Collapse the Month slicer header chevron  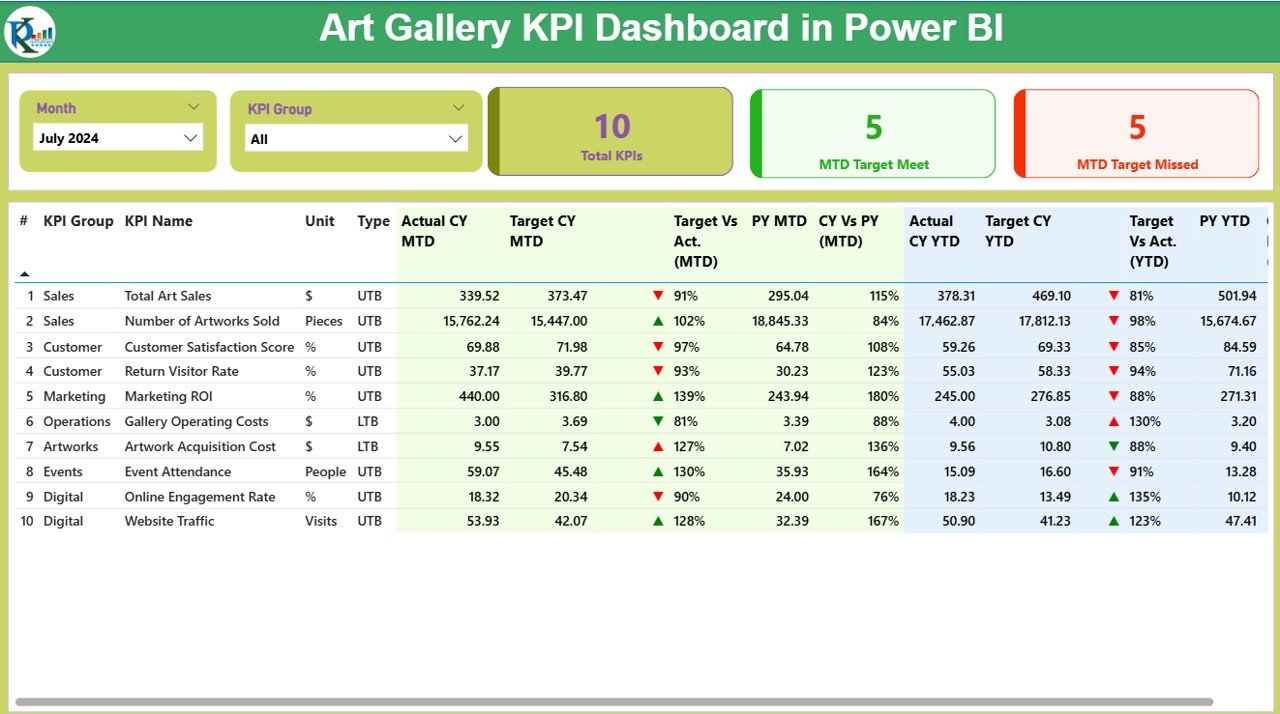pyautogui.click(x=194, y=107)
